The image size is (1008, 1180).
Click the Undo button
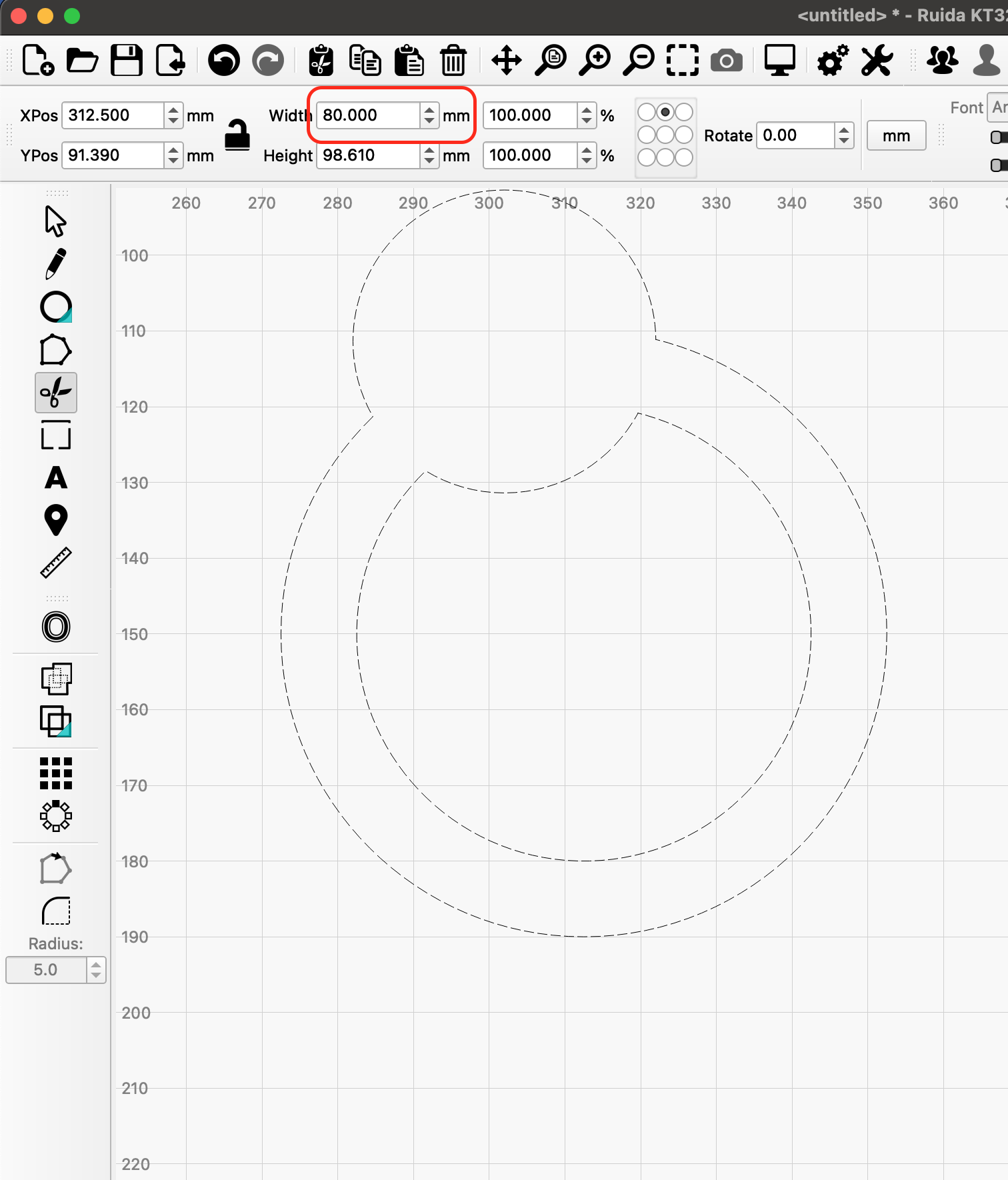[x=224, y=61]
